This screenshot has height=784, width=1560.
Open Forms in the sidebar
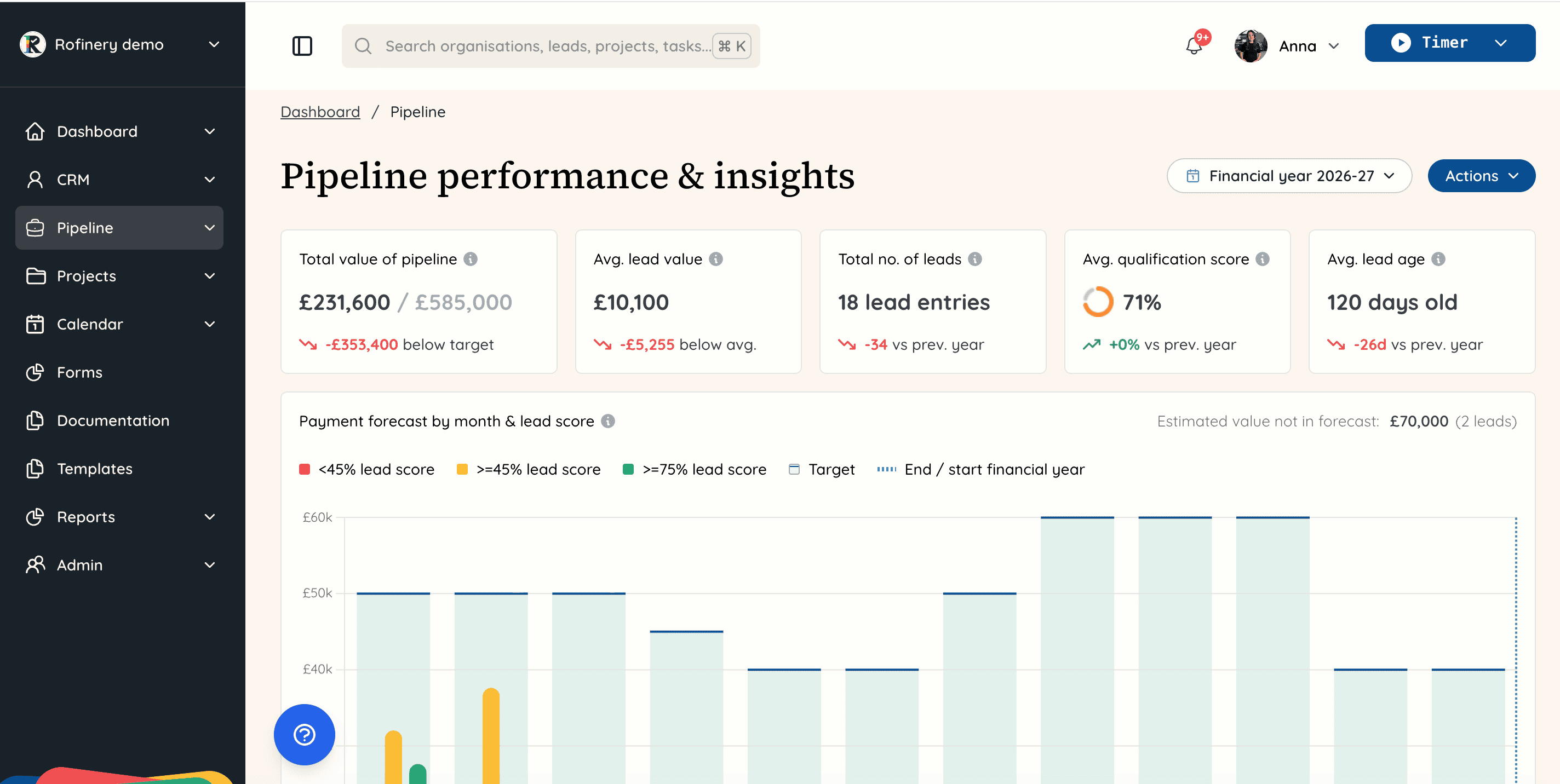pos(79,372)
